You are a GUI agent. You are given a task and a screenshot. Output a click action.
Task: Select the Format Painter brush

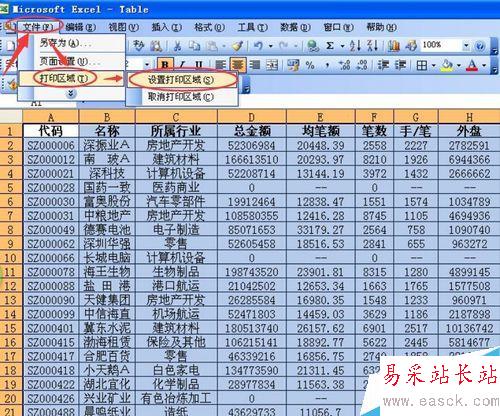coord(237,46)
